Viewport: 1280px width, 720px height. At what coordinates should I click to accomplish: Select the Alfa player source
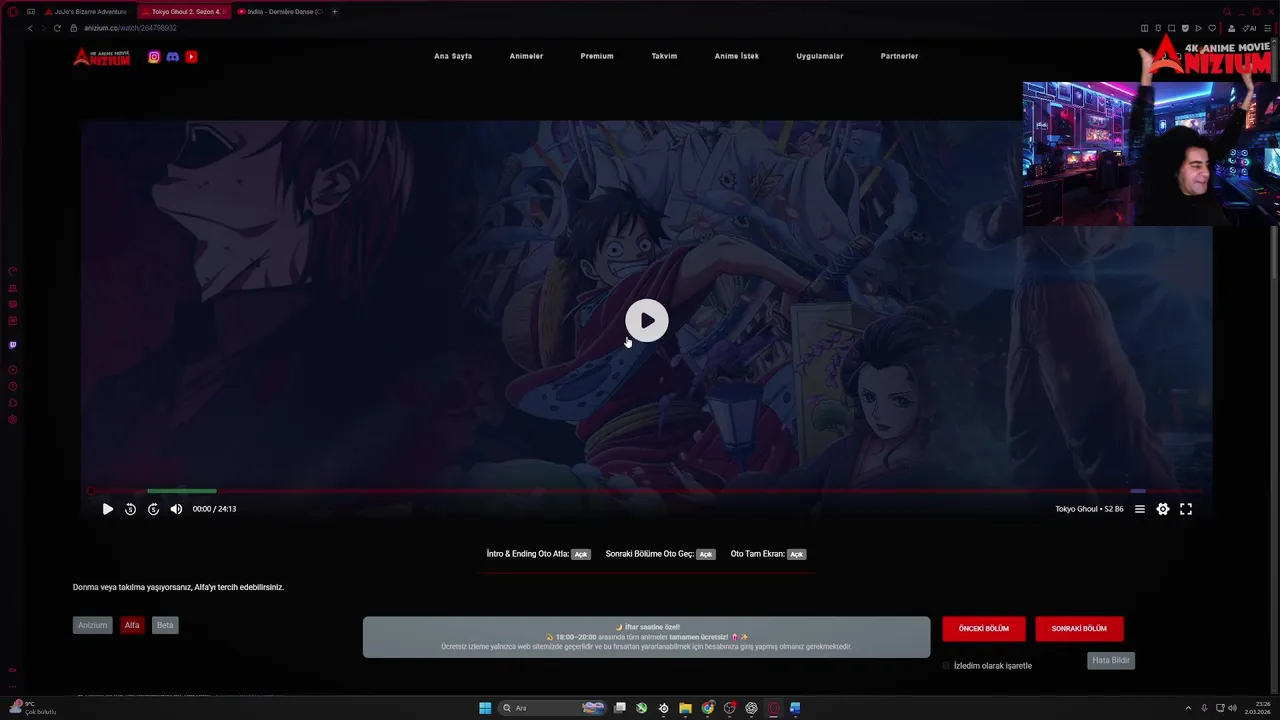click(132, 625)
